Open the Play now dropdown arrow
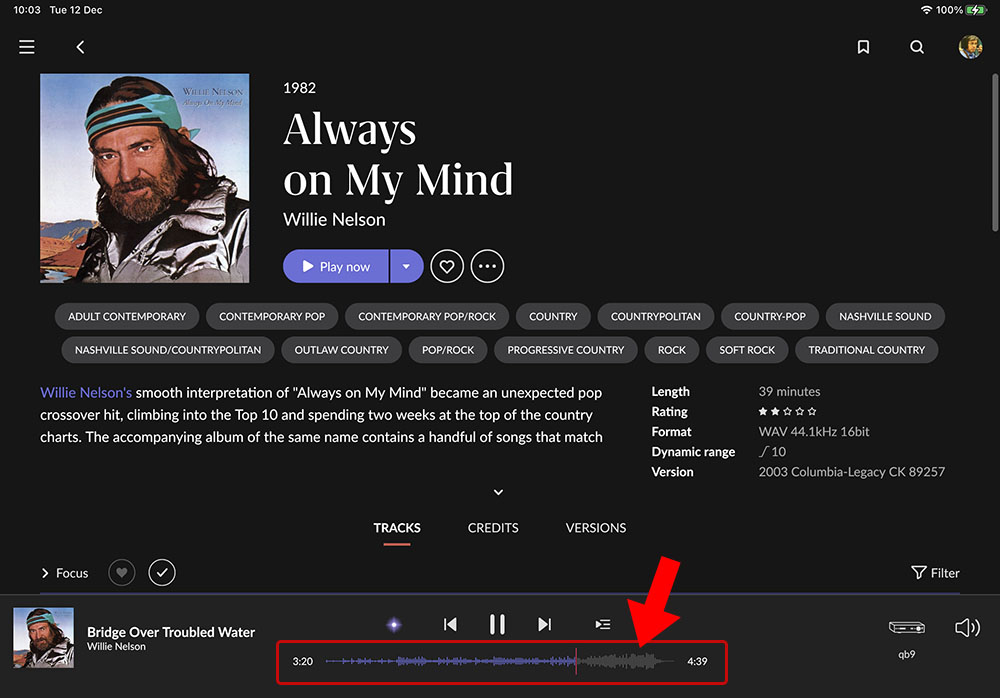 tap(406, 266)
